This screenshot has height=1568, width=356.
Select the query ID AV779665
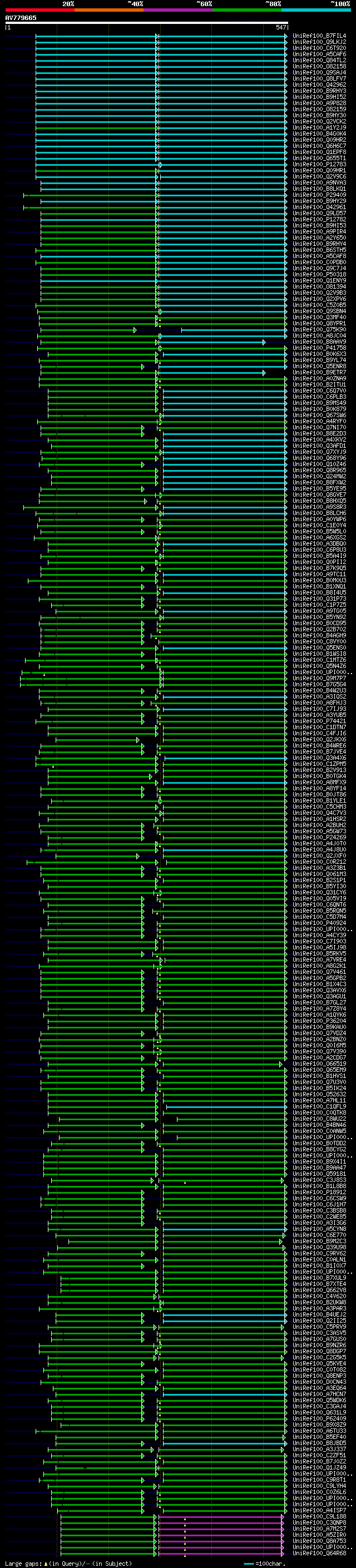[21, 18]
